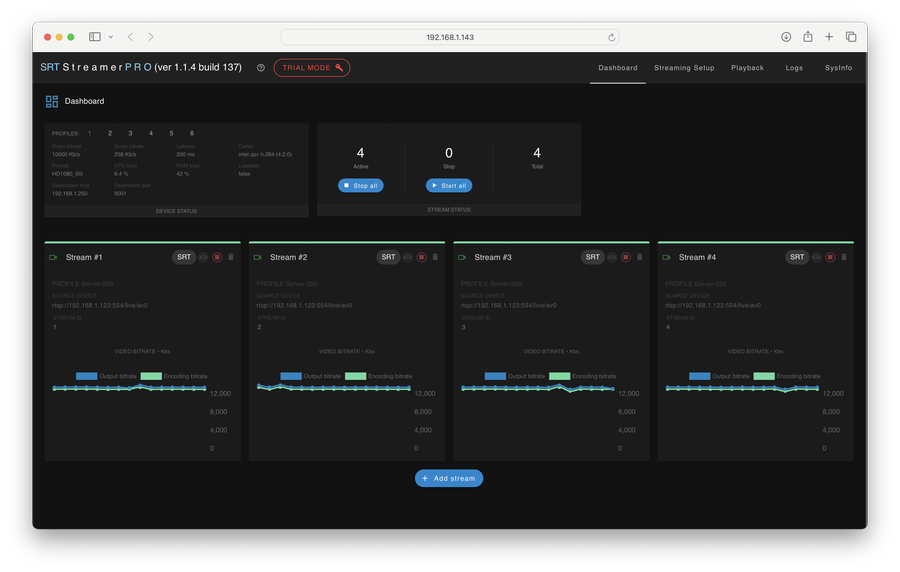Click the SRT badge on Stream #4
Screen dimensions: 900x572
click(x=797, y=257)
